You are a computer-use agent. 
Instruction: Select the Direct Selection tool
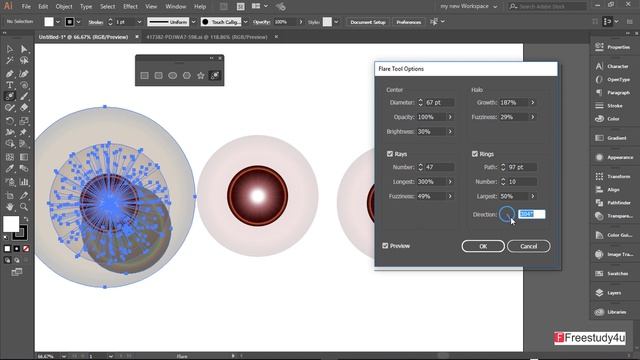[24, 49]
